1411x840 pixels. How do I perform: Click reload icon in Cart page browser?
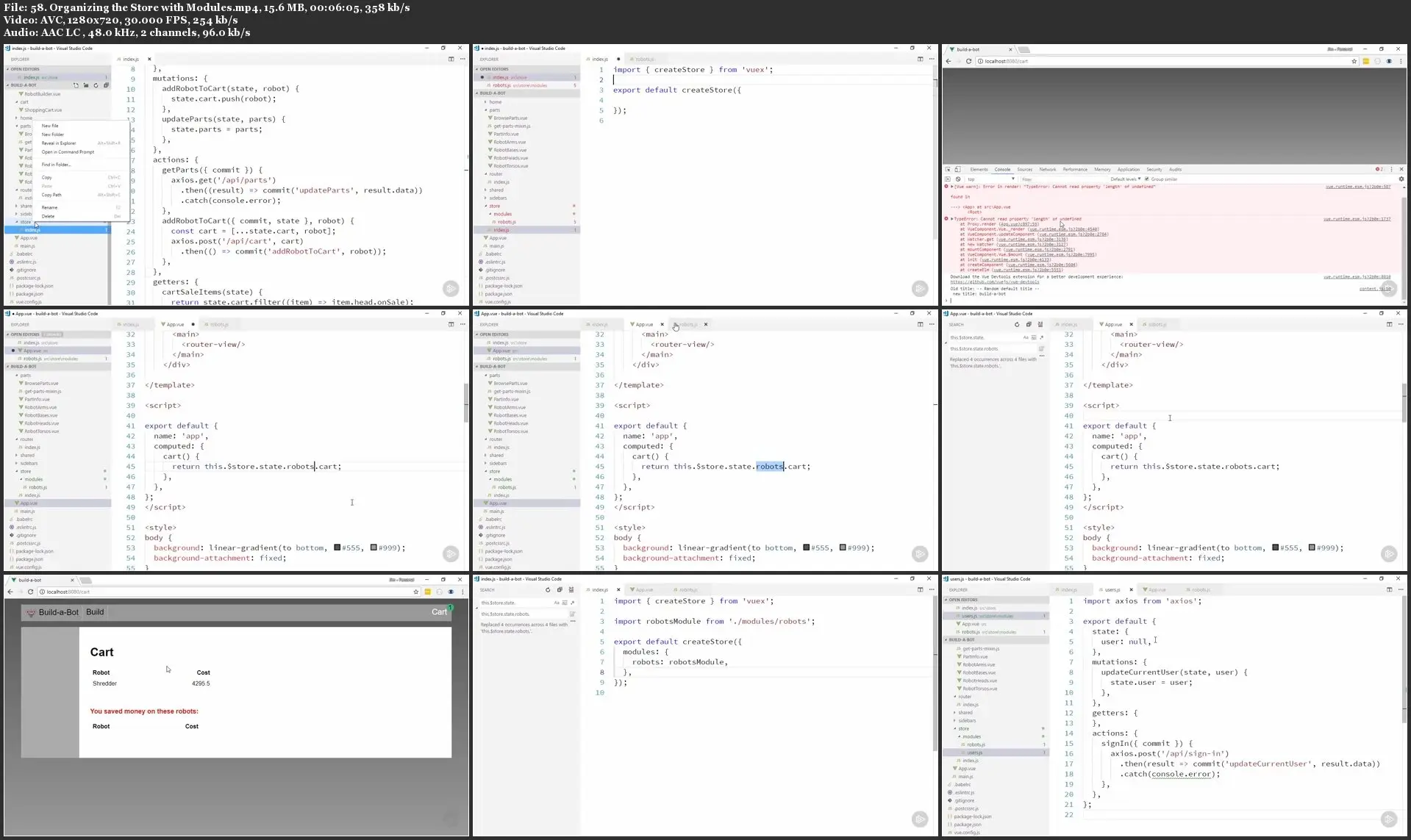tap(30, 592)
